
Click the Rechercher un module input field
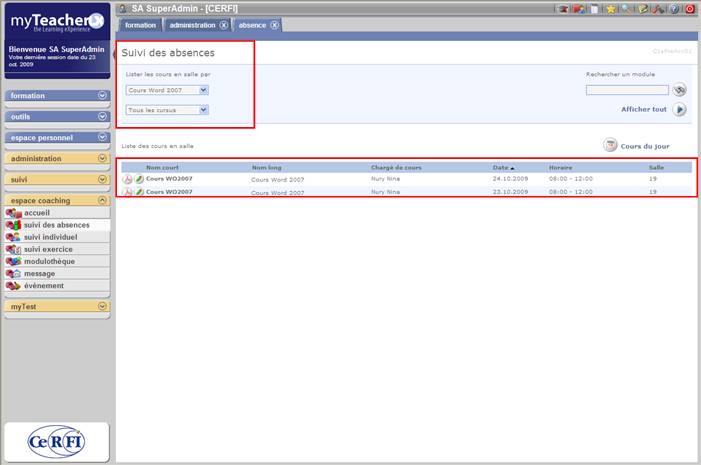(x=627, y=90)
